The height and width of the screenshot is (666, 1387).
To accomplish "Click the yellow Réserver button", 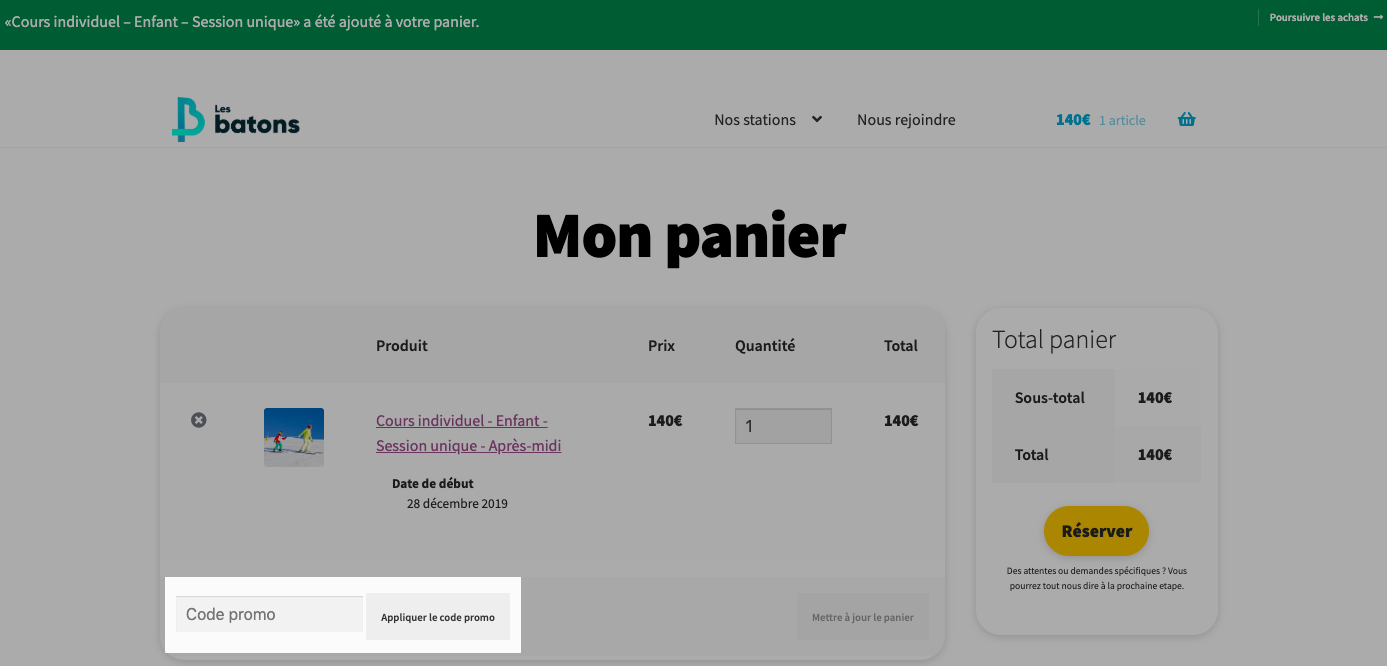I will [x=1097, y=531].
